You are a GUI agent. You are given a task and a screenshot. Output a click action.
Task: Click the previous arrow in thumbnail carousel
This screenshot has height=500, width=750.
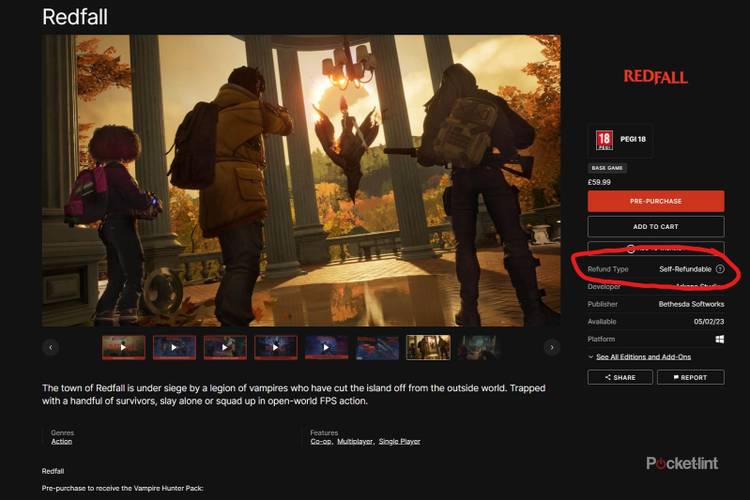coord(51,348)
